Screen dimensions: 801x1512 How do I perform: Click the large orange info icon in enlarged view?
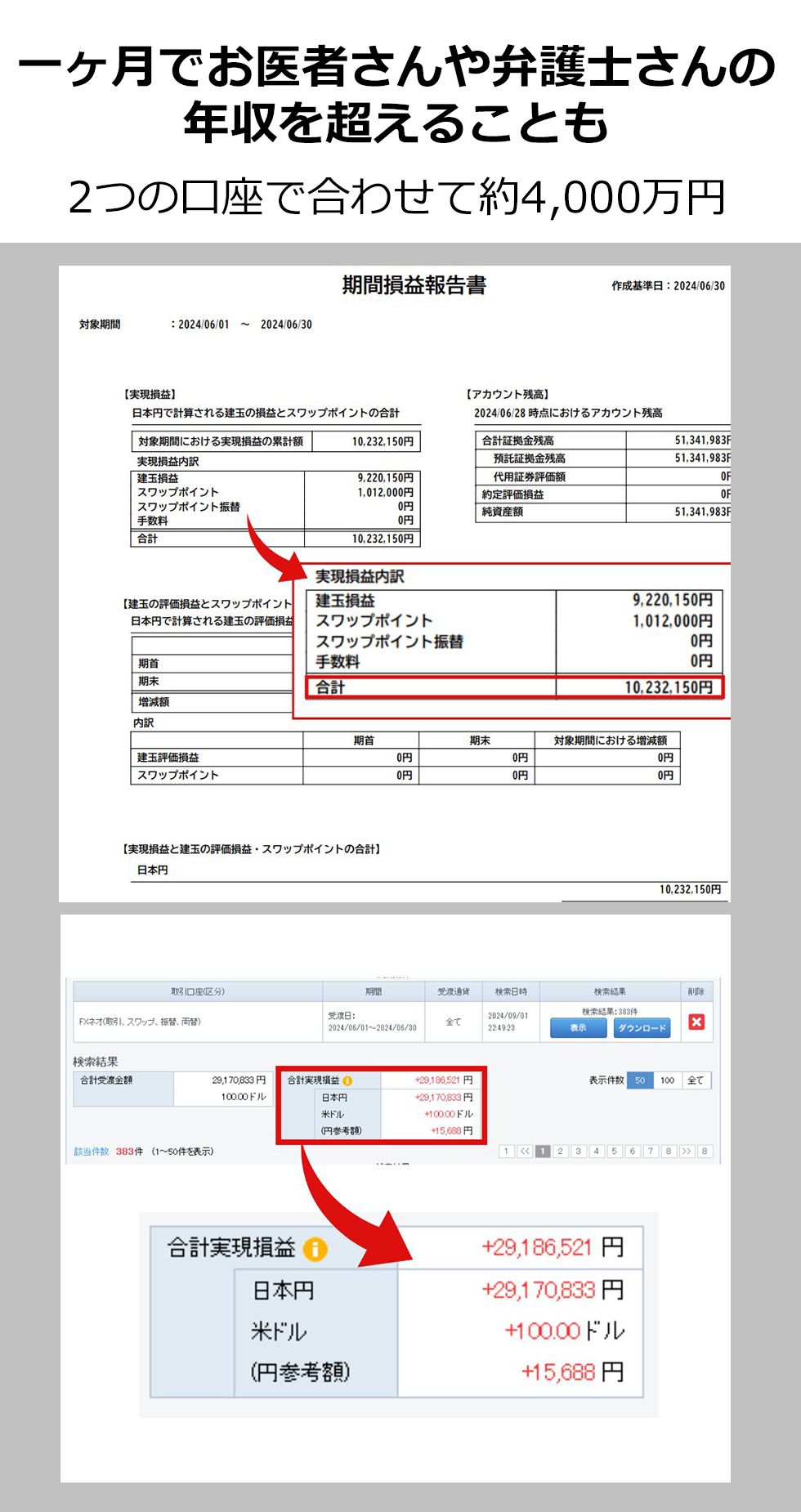coord(315,1249)
